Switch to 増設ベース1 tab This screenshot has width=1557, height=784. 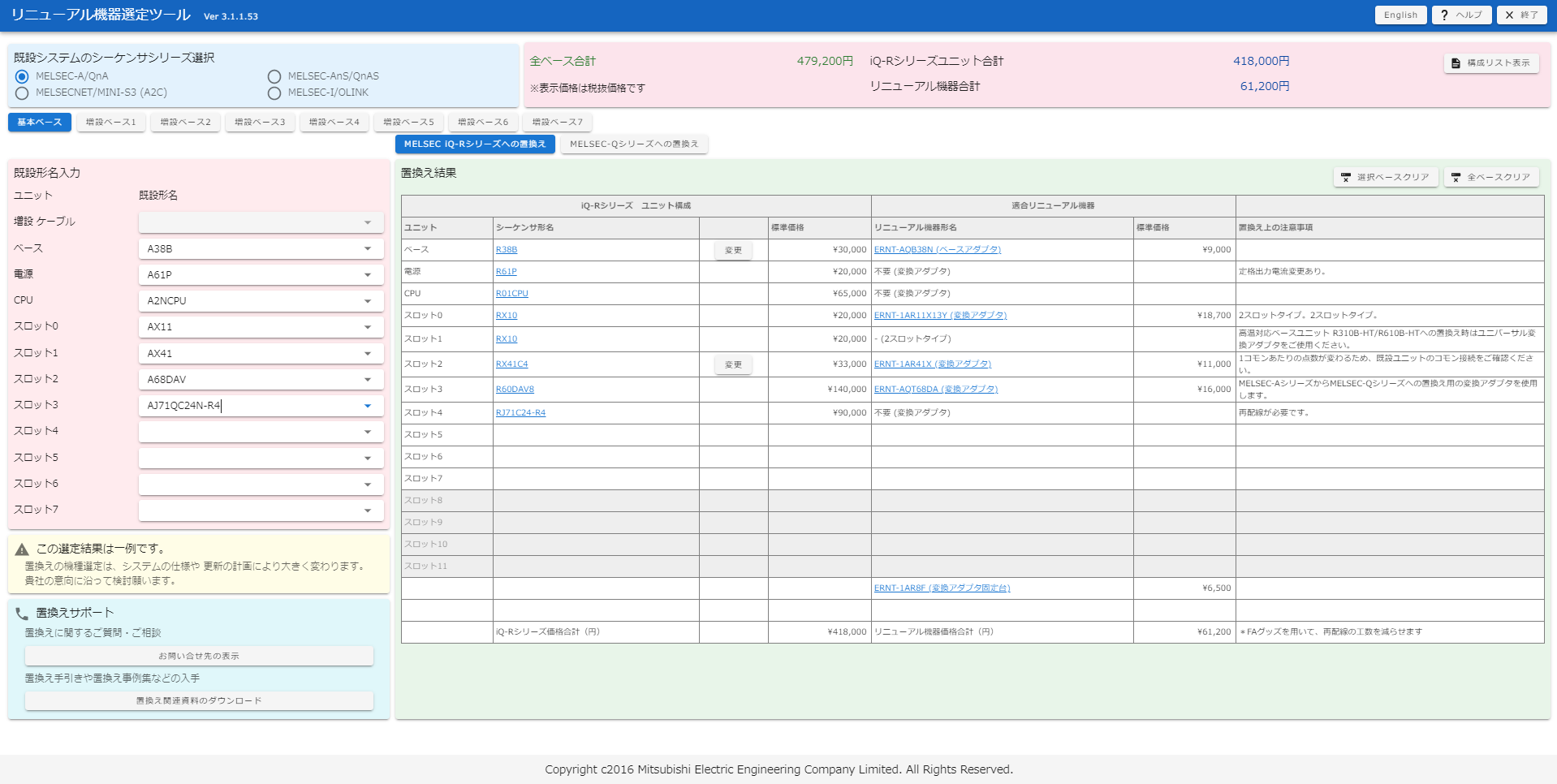[x=111, y=122]
